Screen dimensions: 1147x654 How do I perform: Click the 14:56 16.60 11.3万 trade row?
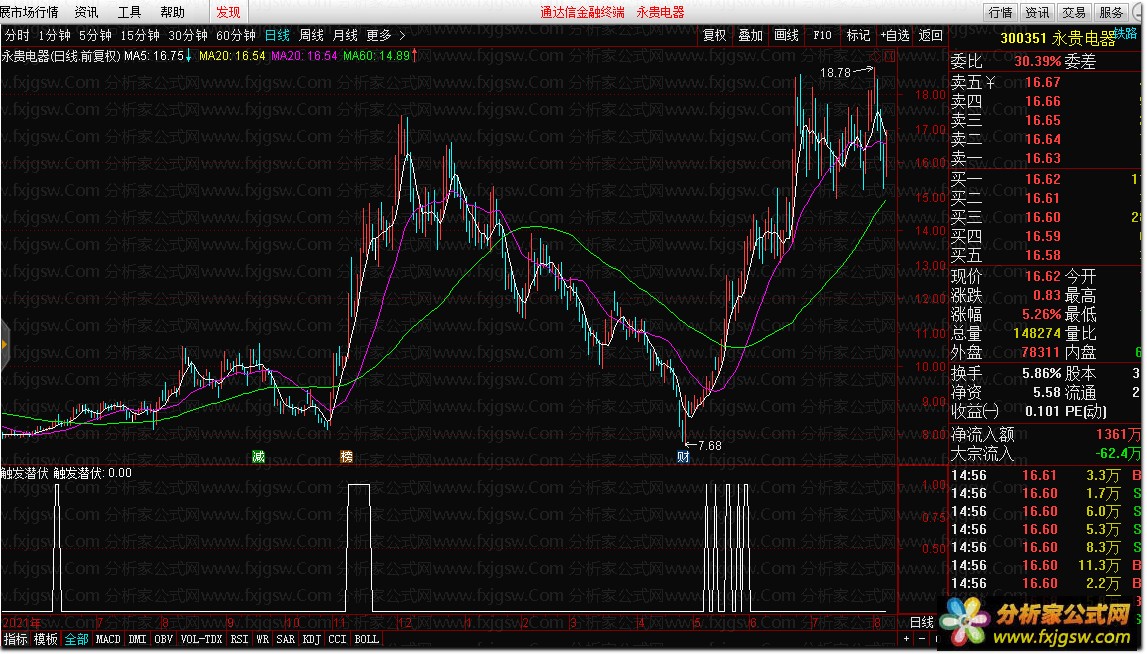pyautogui.click(x=1045, y=565)
